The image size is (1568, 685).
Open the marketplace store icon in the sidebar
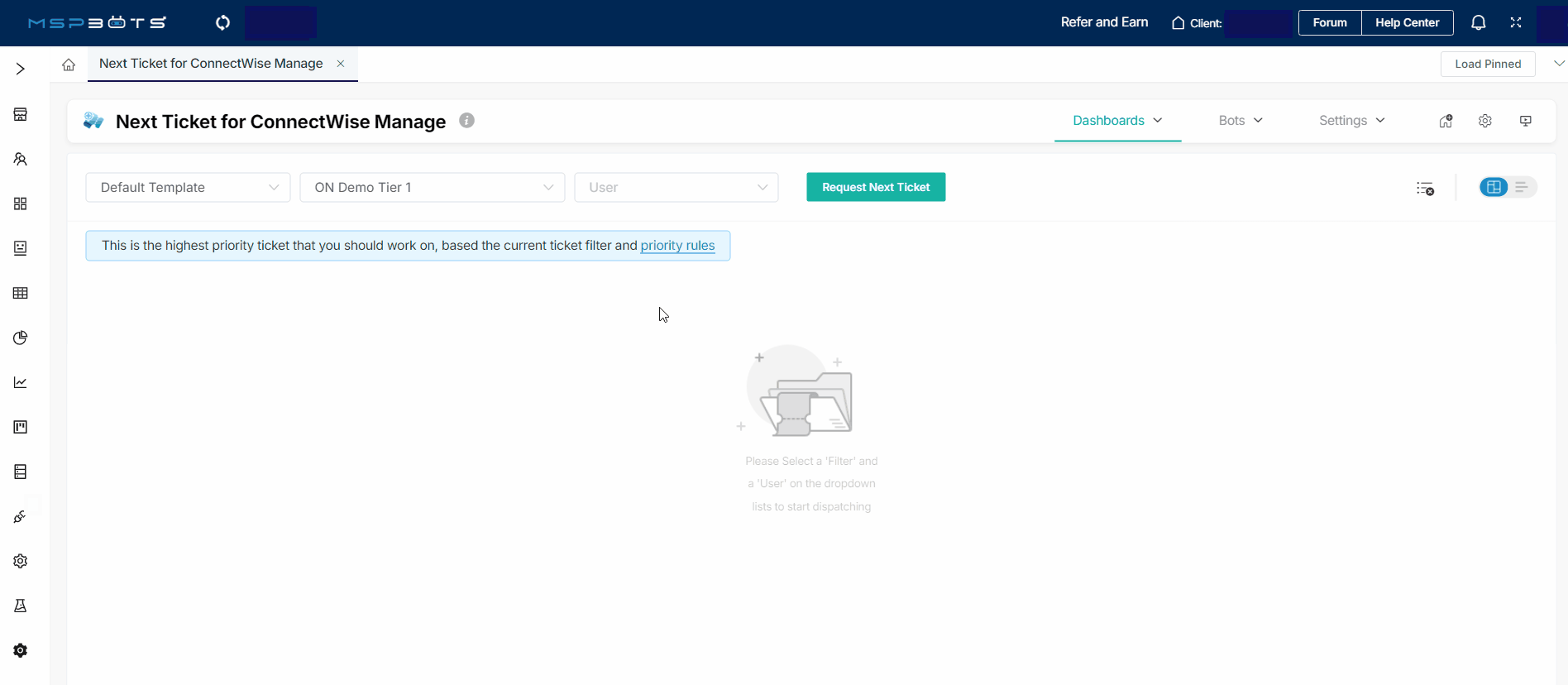click(21, 114)
